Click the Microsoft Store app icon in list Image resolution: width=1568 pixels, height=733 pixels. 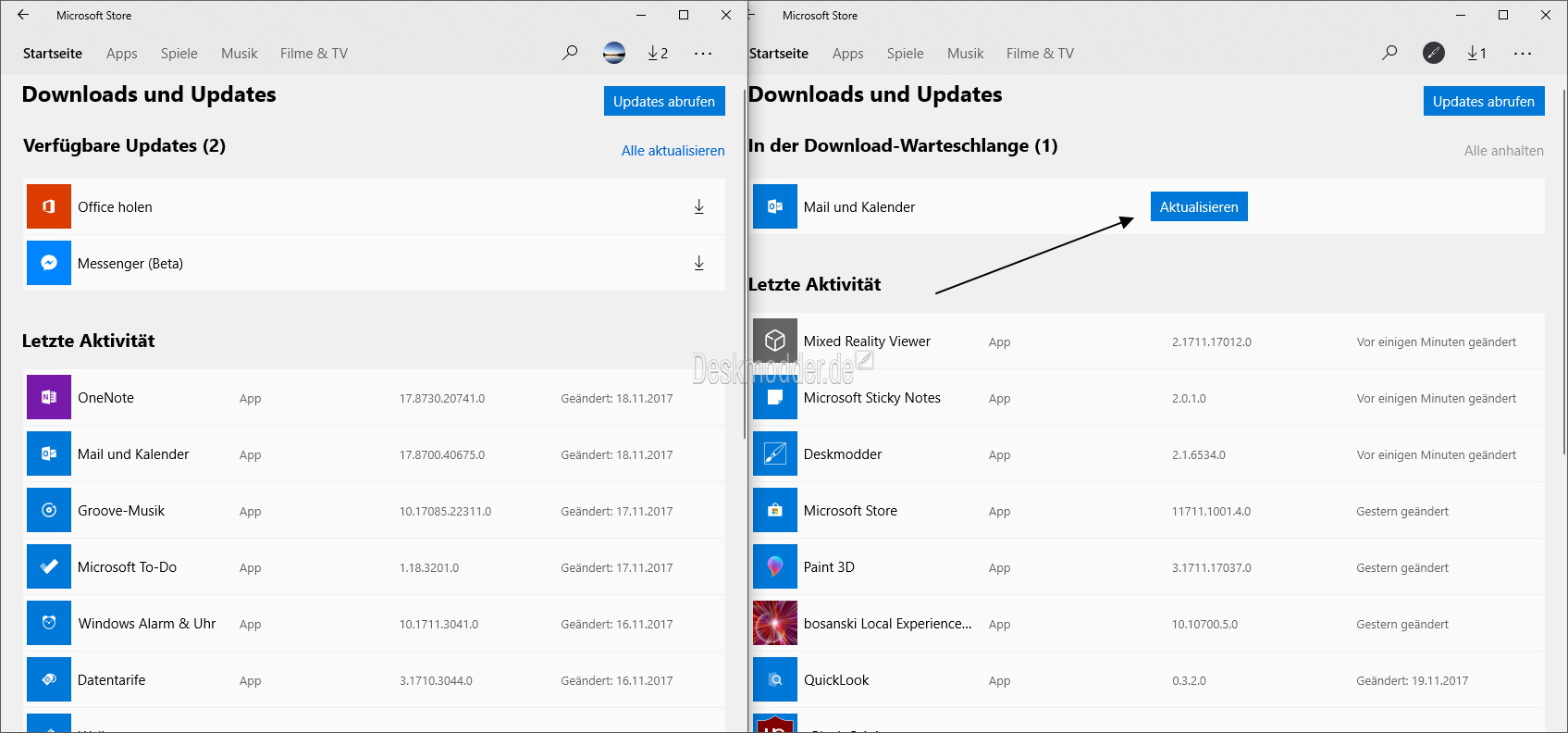[x=775, y=510]
